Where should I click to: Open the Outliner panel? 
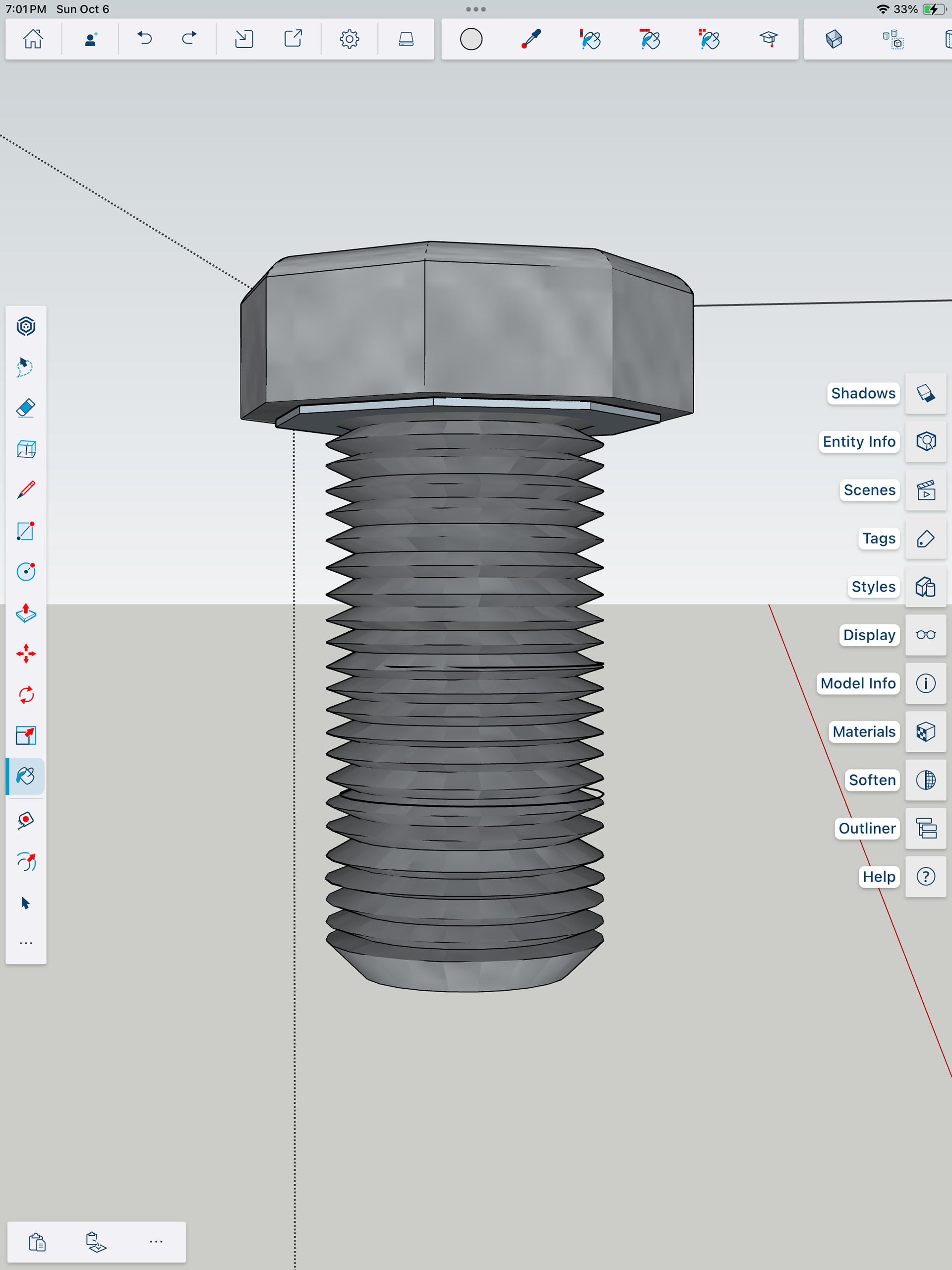pos(926,829)
